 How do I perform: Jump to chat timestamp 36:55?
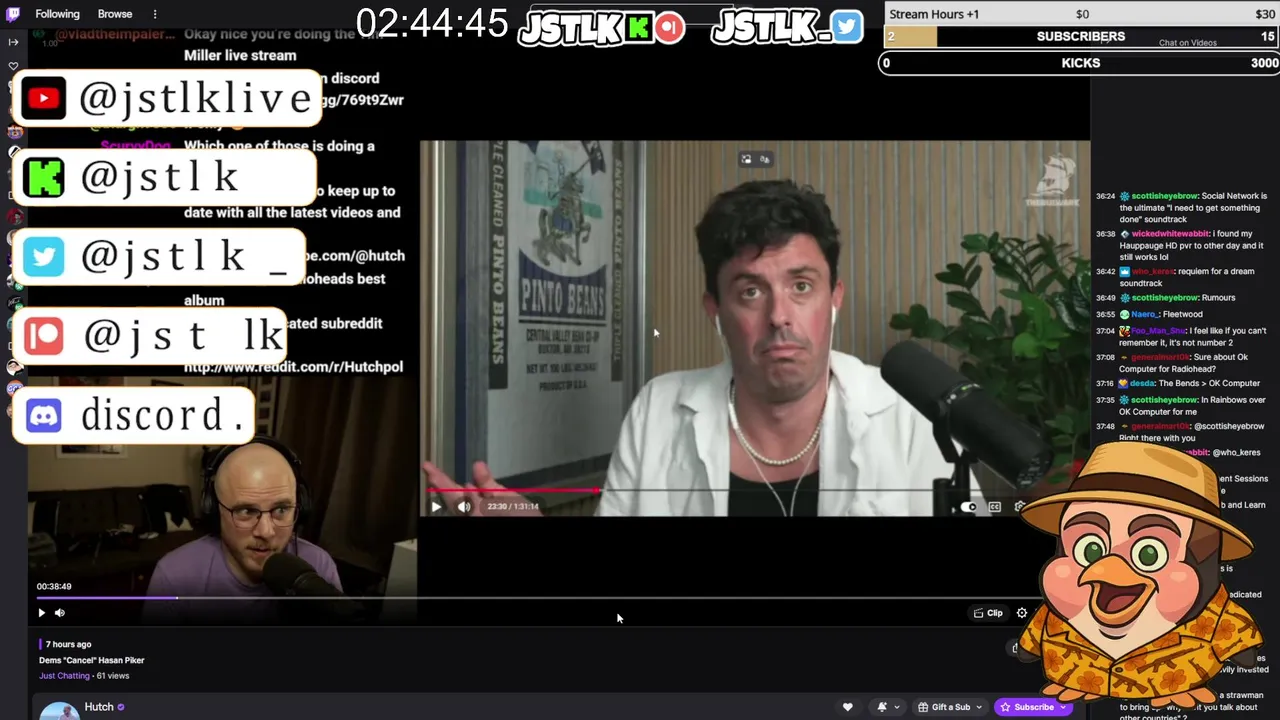[1105, 314]
